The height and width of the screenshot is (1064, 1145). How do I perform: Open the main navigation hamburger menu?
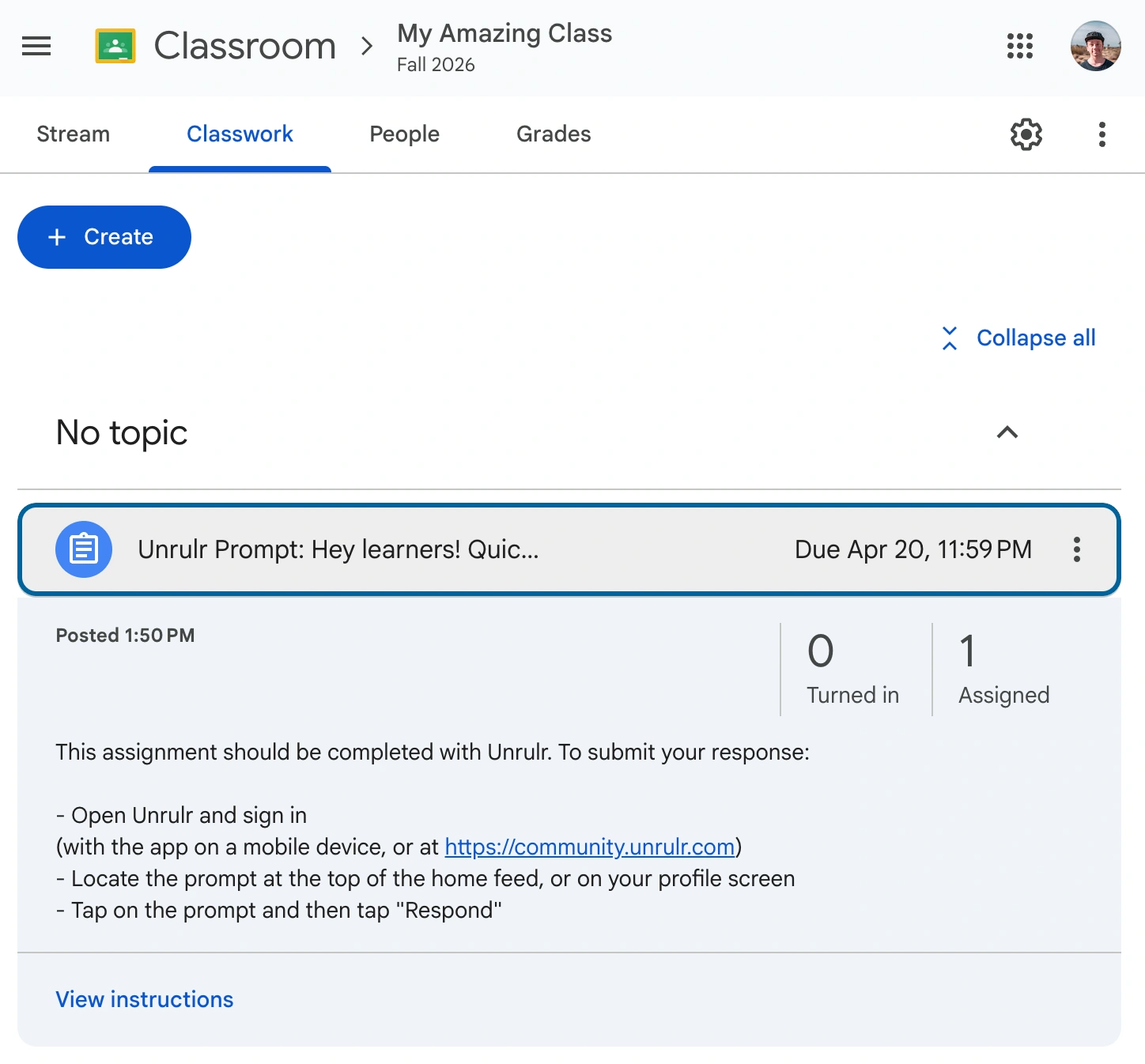36,47
